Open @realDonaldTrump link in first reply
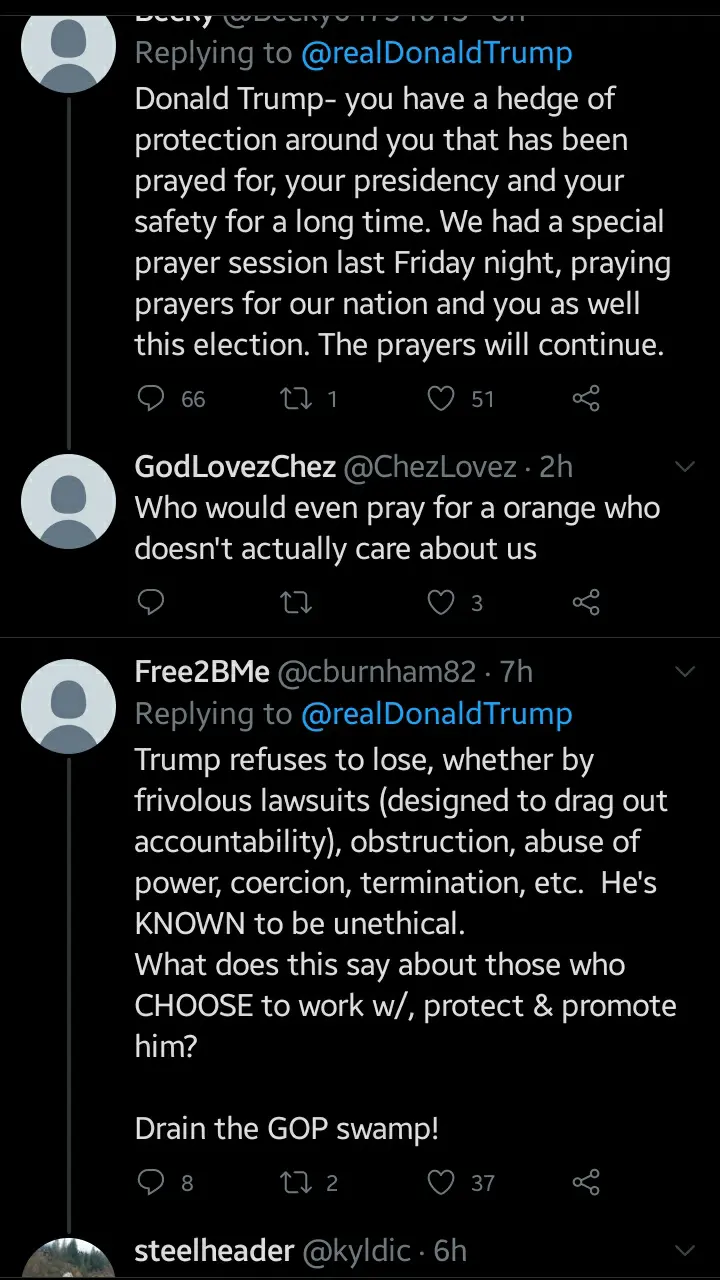720x1280 pixels. tap(436, 54)
